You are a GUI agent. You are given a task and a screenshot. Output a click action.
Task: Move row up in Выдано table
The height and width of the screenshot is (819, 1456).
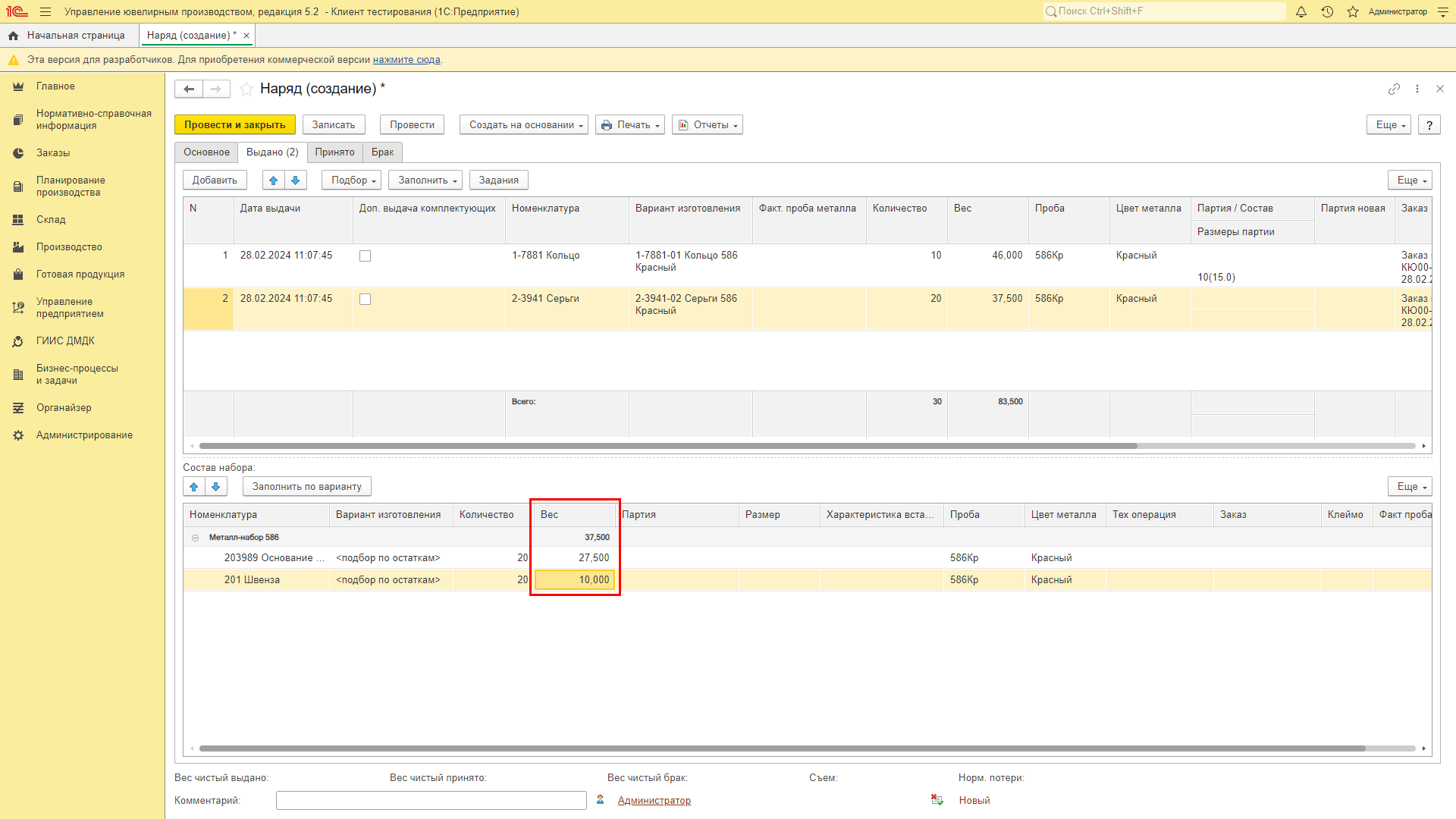[x=274, y=180]
